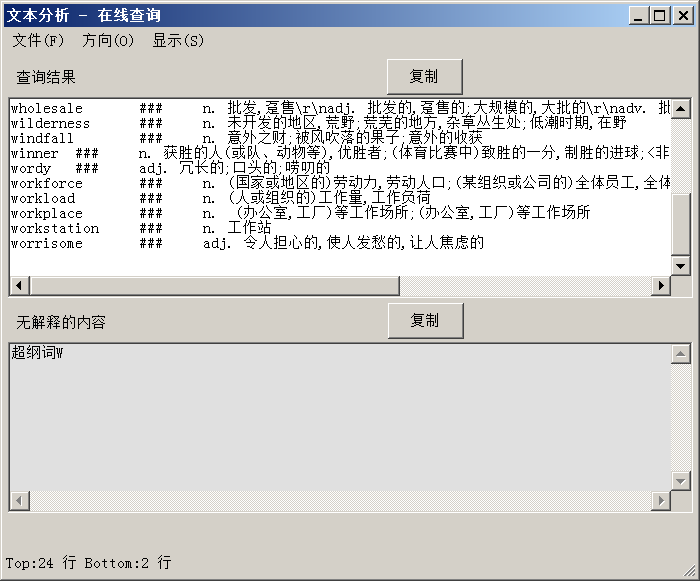This screenshot has height=581, width=700.
Task: Click left arrow of results horizontal scrollbar
Action: [x=19, y=285]
